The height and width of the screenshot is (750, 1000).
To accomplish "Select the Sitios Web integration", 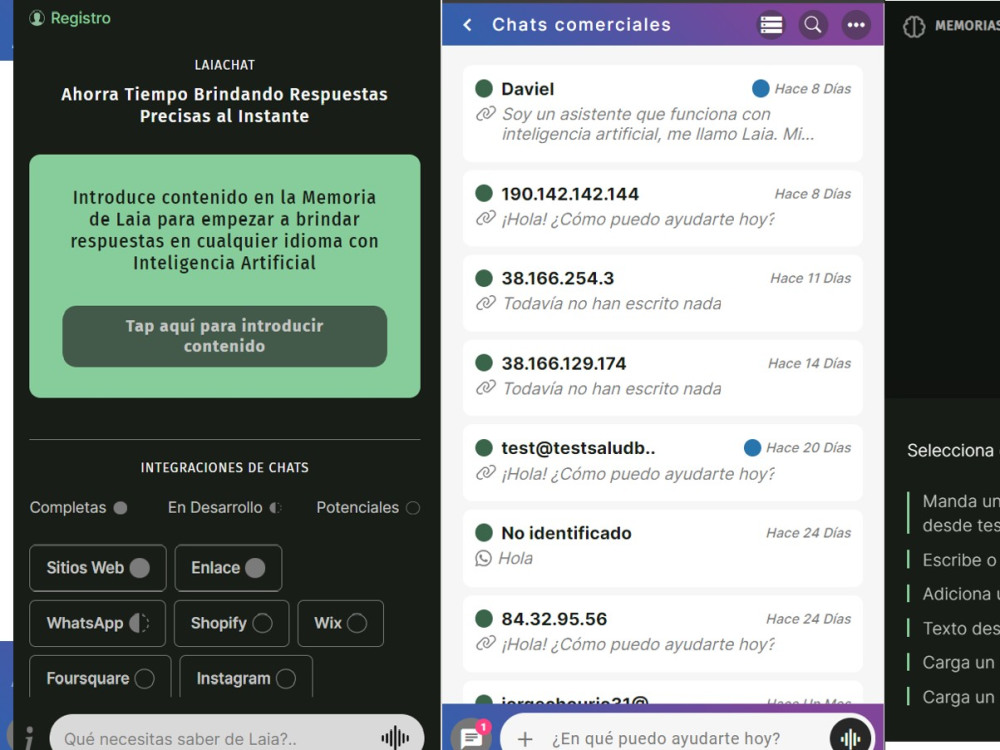I will click(x=98, y=568).
